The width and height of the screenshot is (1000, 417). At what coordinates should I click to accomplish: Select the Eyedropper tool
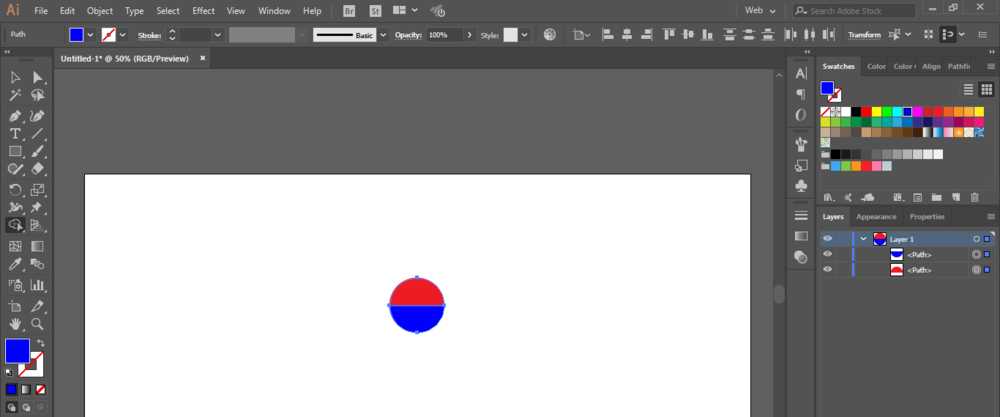point(15,264)
